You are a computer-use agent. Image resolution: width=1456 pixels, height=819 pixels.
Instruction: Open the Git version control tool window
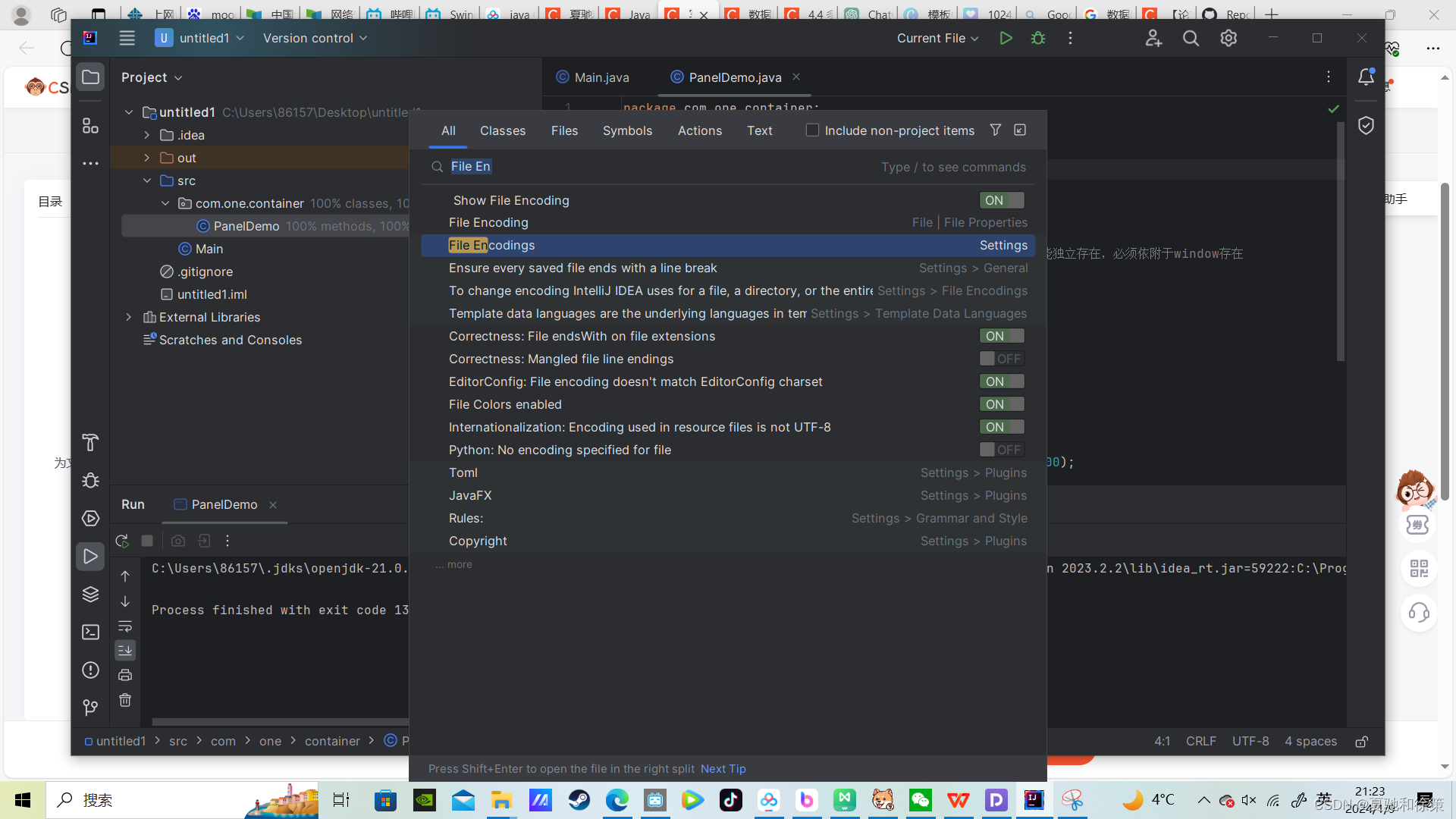coord(90,708)
